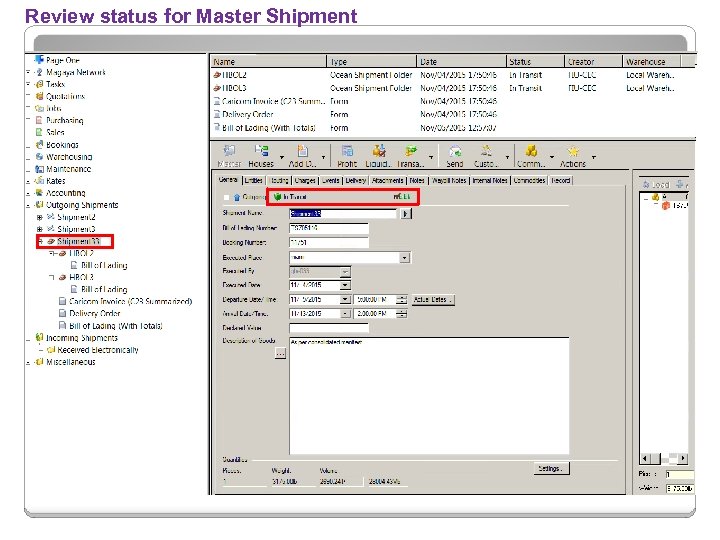Collapse the Outgoing Shipments tree node
Image resolution: width=720 pixels, height=540 pixels.
28,205
